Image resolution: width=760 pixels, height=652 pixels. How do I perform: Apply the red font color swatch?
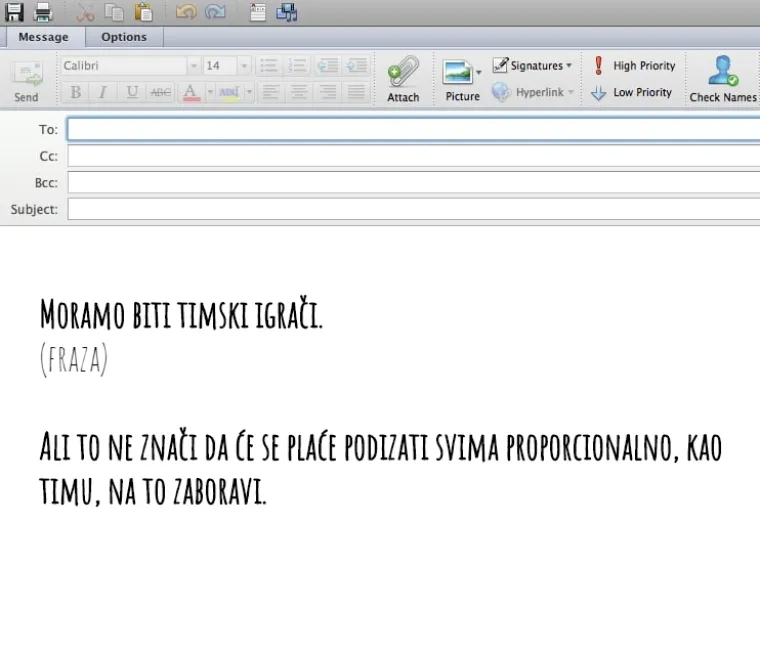pos(190,92)
